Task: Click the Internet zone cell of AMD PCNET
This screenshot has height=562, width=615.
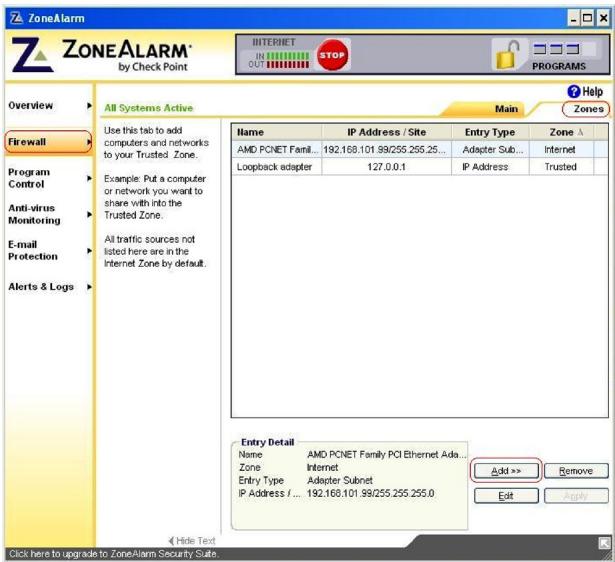Action: [560, 149]
